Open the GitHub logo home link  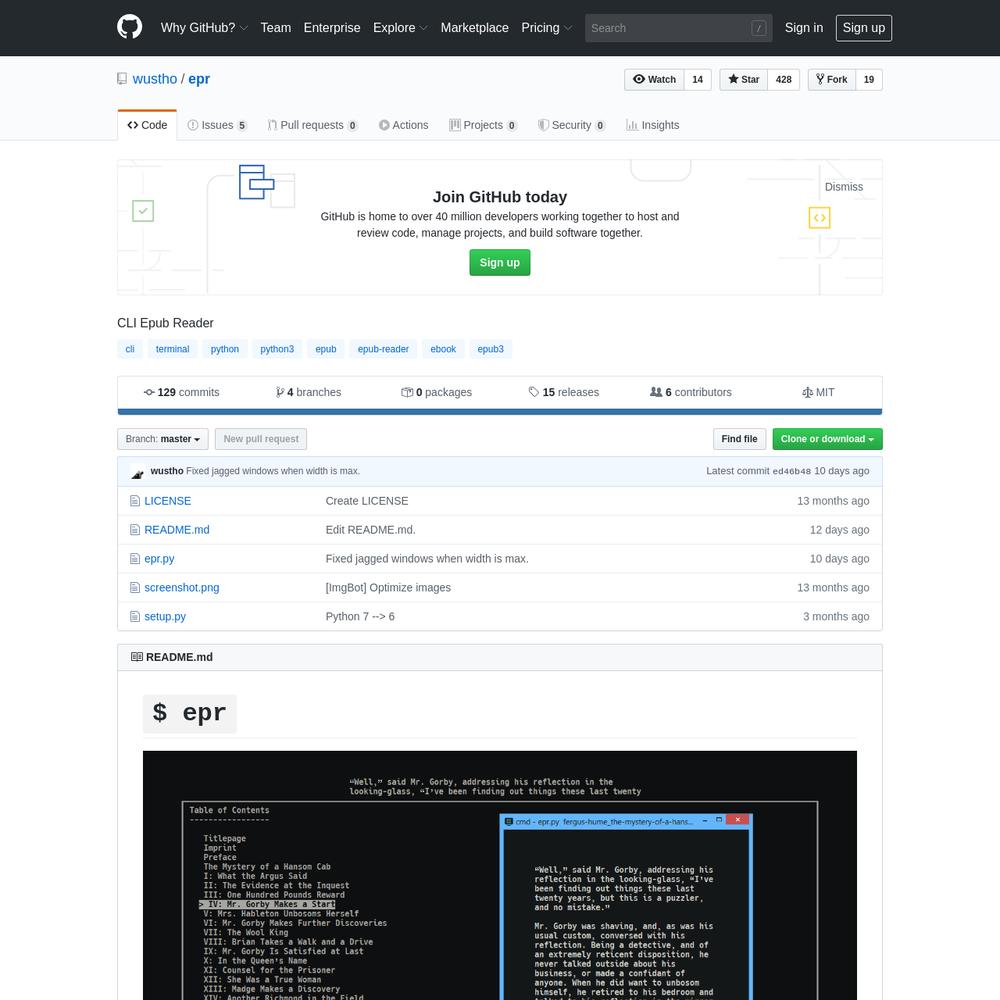tap(129, 27)
